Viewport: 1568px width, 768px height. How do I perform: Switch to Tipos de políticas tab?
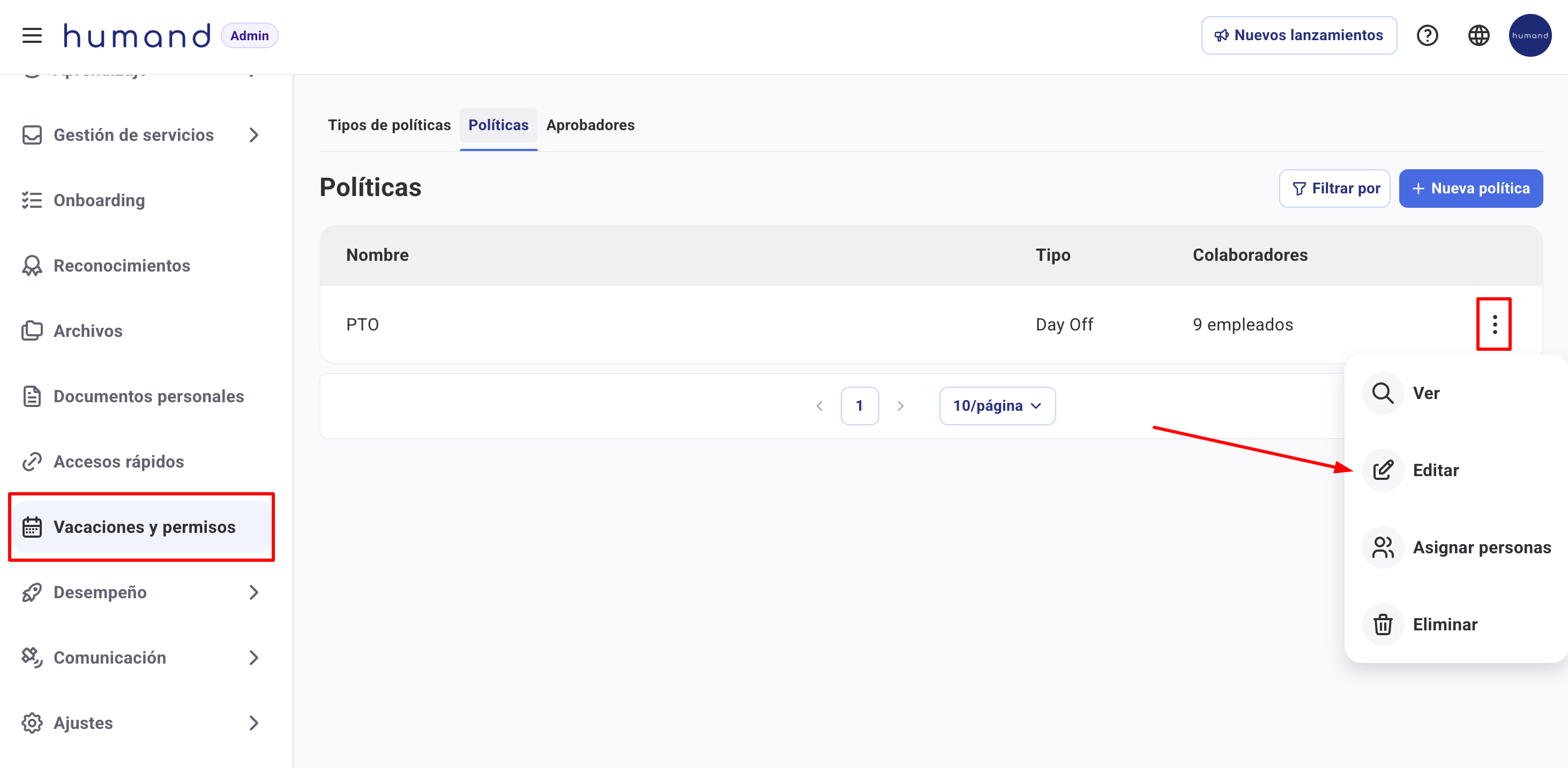click(x=389, y=125)
